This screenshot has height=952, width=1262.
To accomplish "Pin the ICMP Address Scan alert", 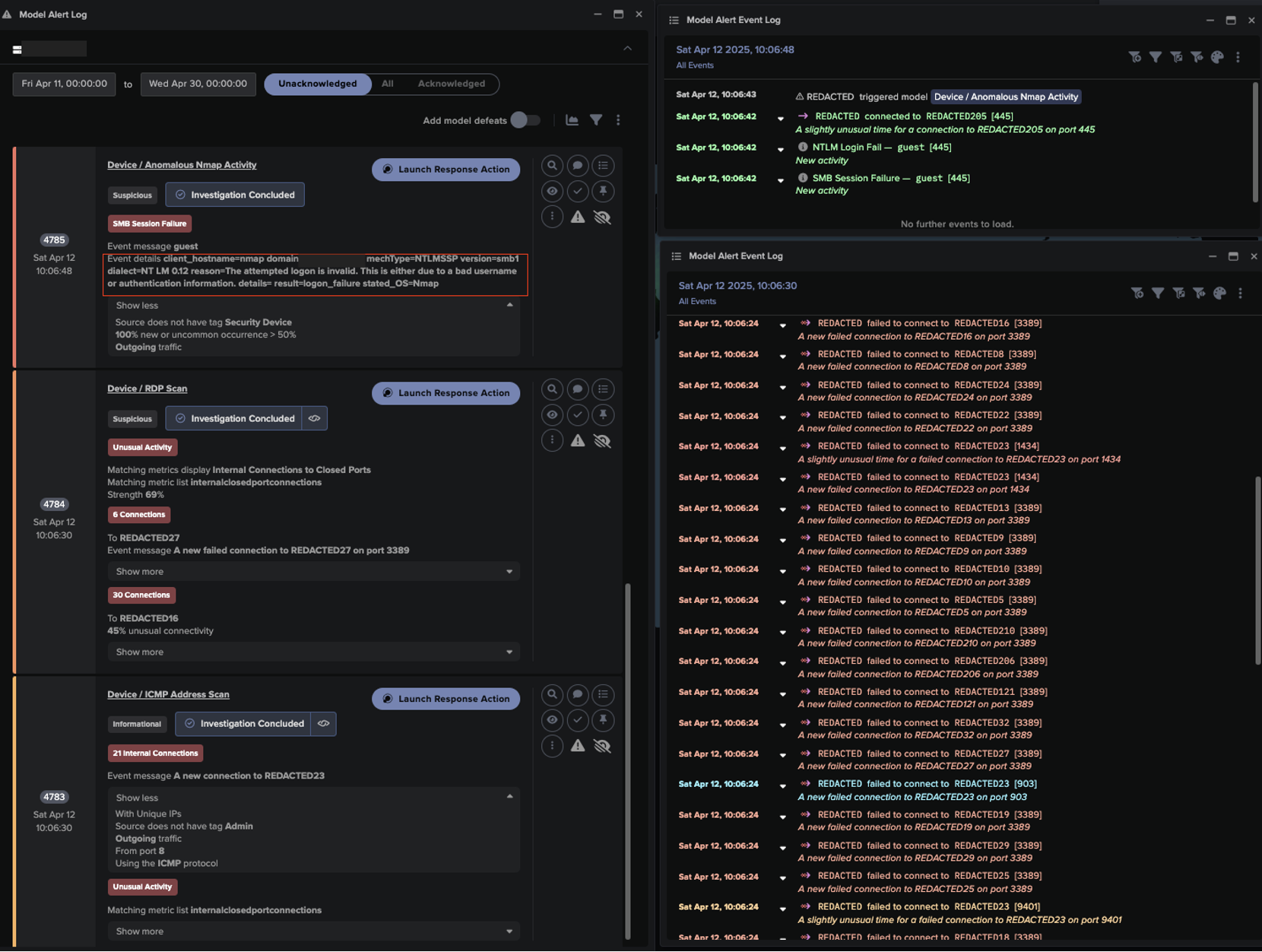I will (603, 720).
